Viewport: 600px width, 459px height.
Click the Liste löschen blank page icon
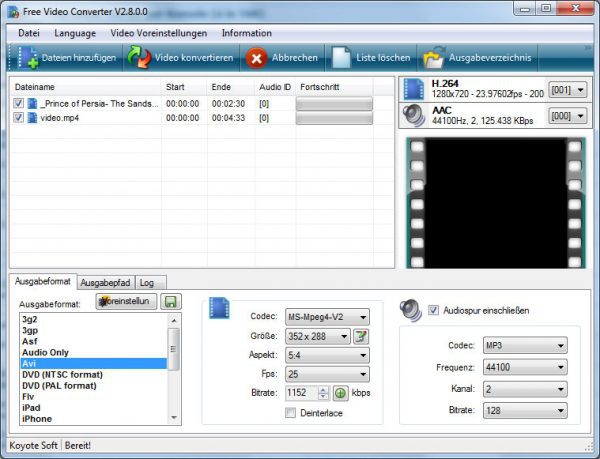[x=341, y=58]
